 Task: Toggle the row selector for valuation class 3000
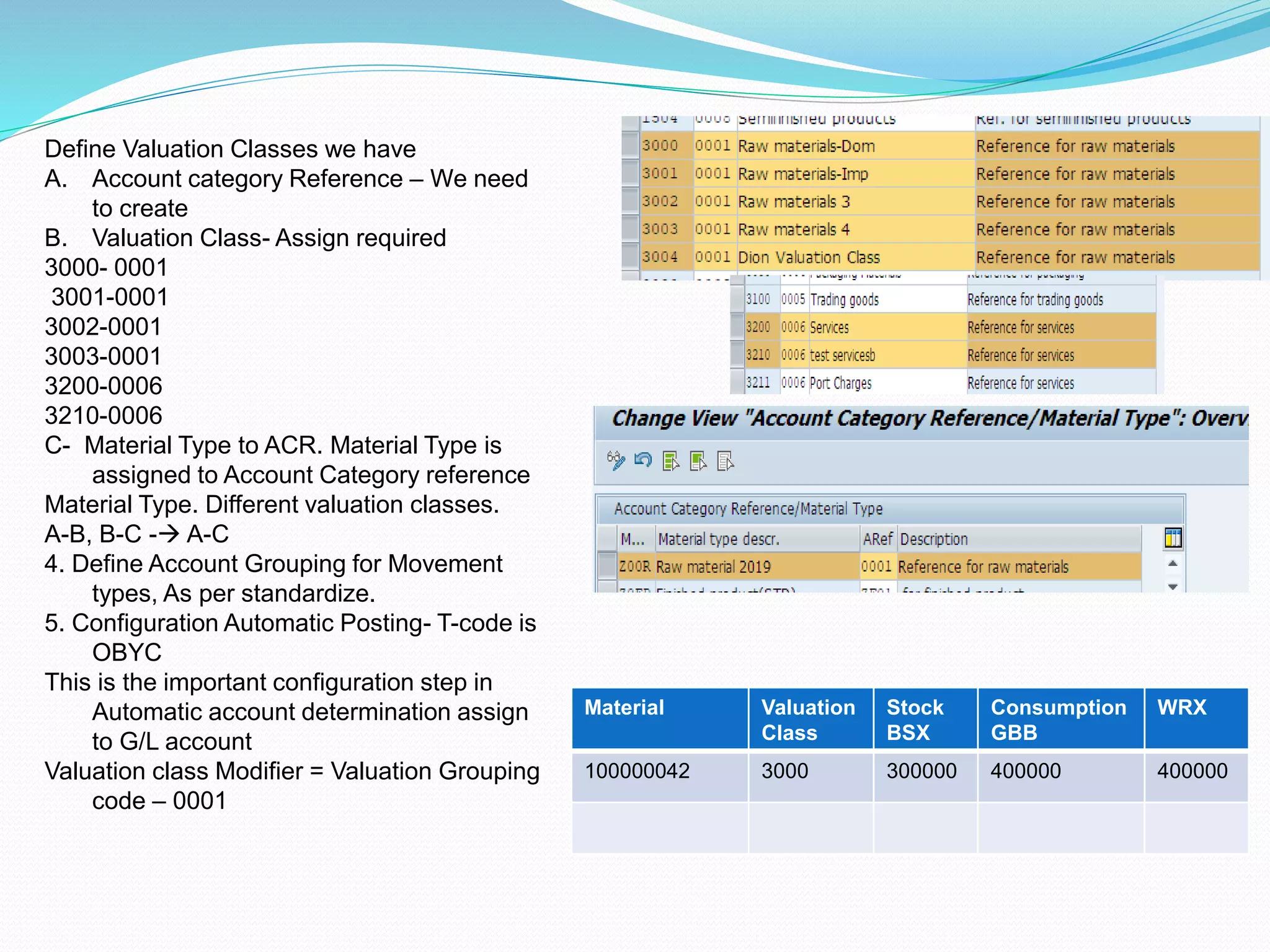tap(631, 146)
